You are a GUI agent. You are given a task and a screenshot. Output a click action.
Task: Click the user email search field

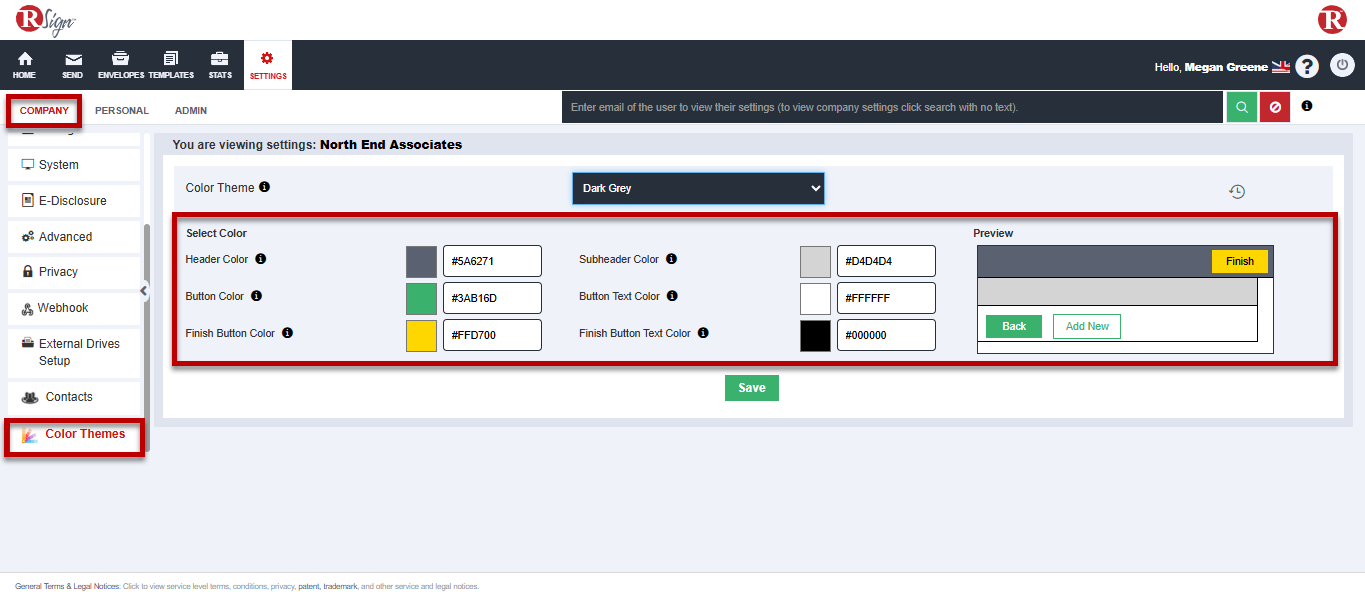pos(893,107)
